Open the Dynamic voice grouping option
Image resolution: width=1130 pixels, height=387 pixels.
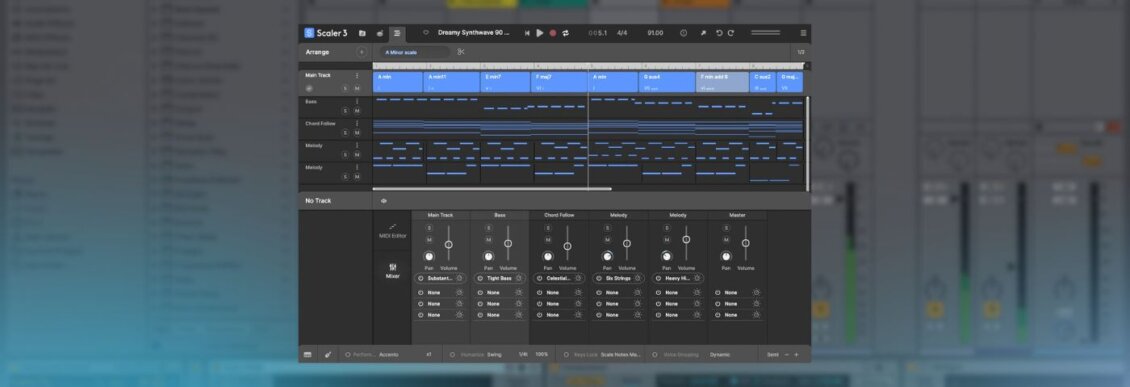coord(720,355)
